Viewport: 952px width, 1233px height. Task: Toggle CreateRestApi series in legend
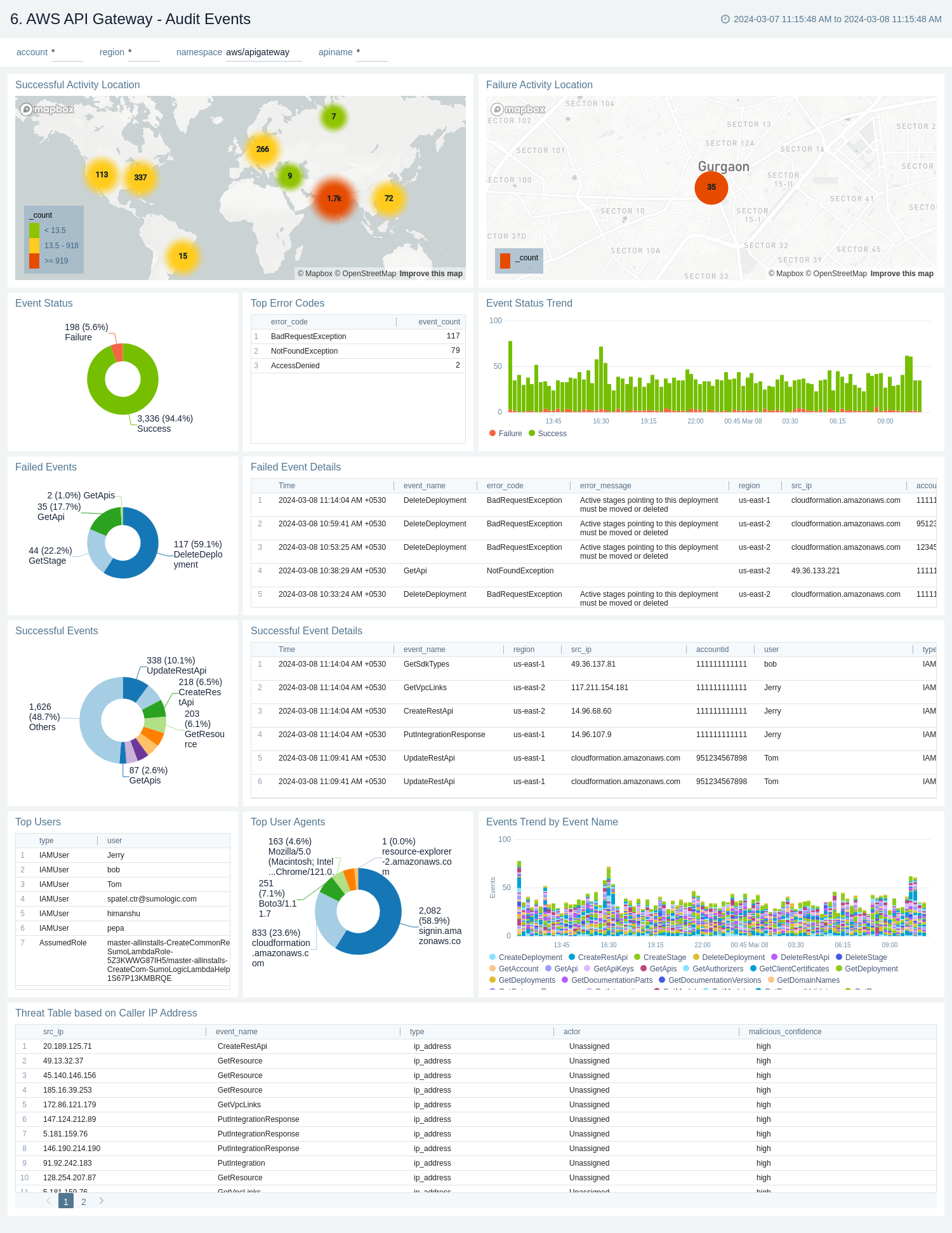tap(598, 957)
